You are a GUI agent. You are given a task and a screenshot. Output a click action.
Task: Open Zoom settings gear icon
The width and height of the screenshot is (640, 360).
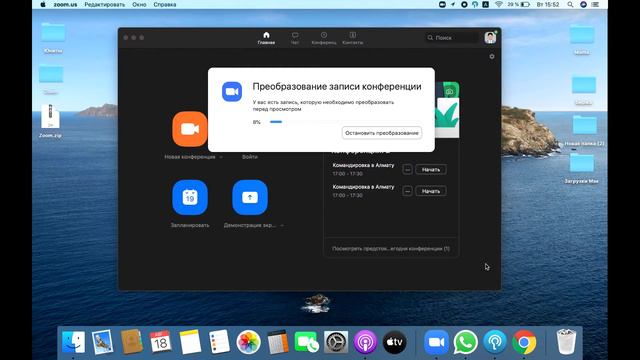point(492,57)
